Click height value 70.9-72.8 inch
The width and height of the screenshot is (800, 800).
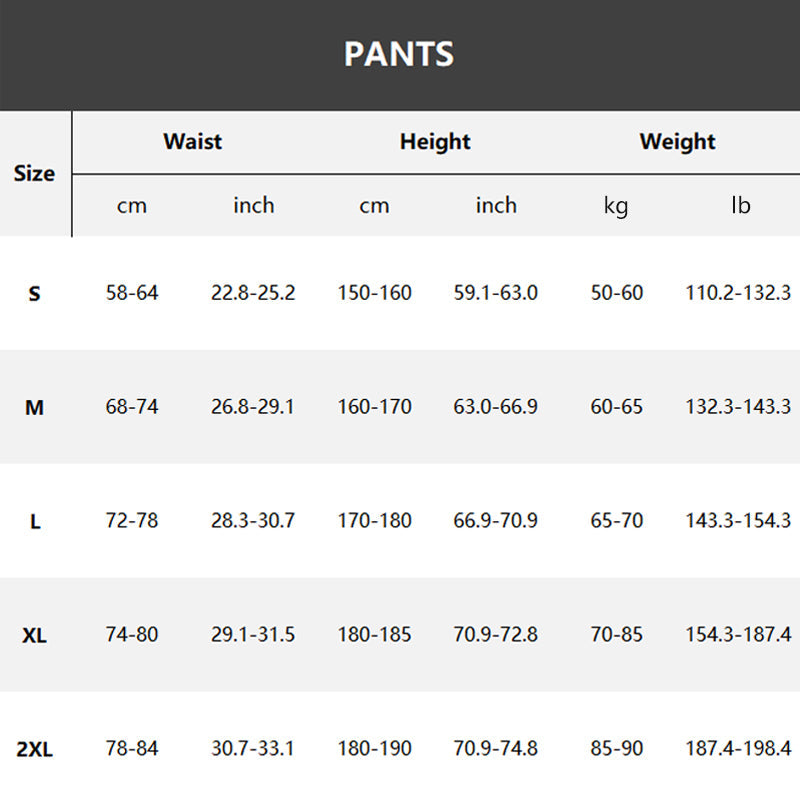pyautogui.click(x=496, y=635)
